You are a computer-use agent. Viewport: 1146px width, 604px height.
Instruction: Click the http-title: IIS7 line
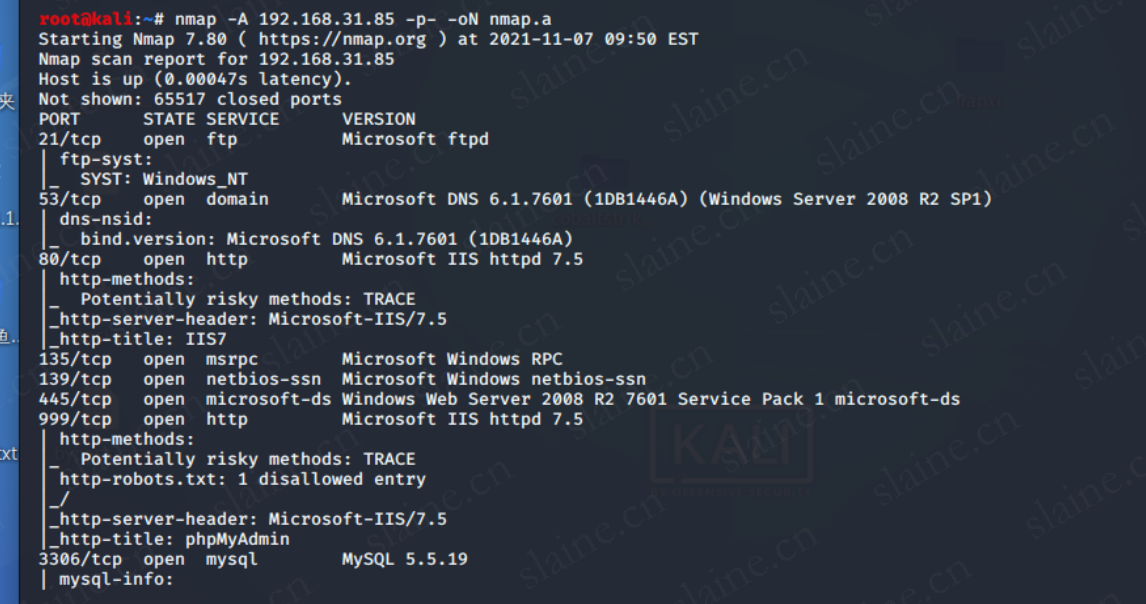[143, 339]
